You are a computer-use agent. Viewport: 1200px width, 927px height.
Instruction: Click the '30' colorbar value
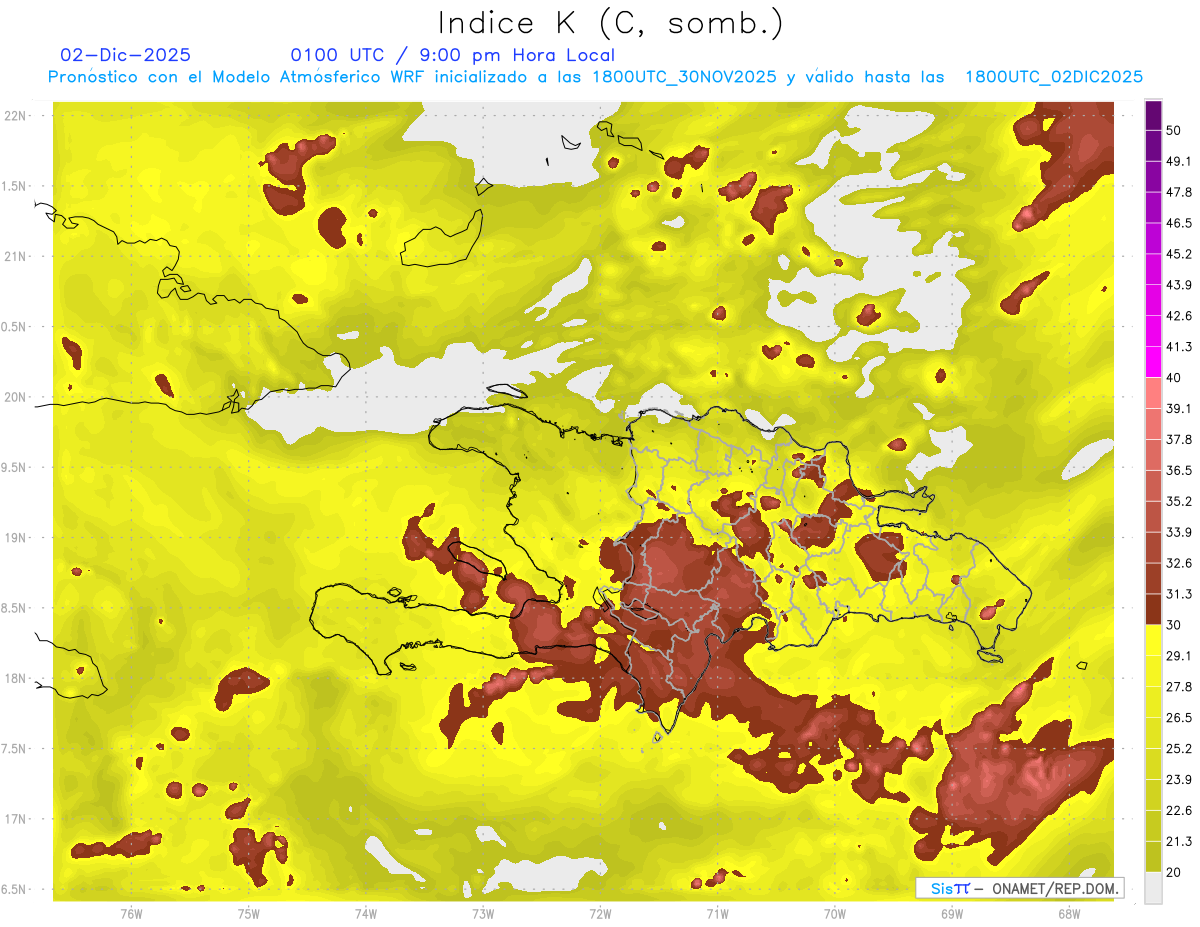1175,625
